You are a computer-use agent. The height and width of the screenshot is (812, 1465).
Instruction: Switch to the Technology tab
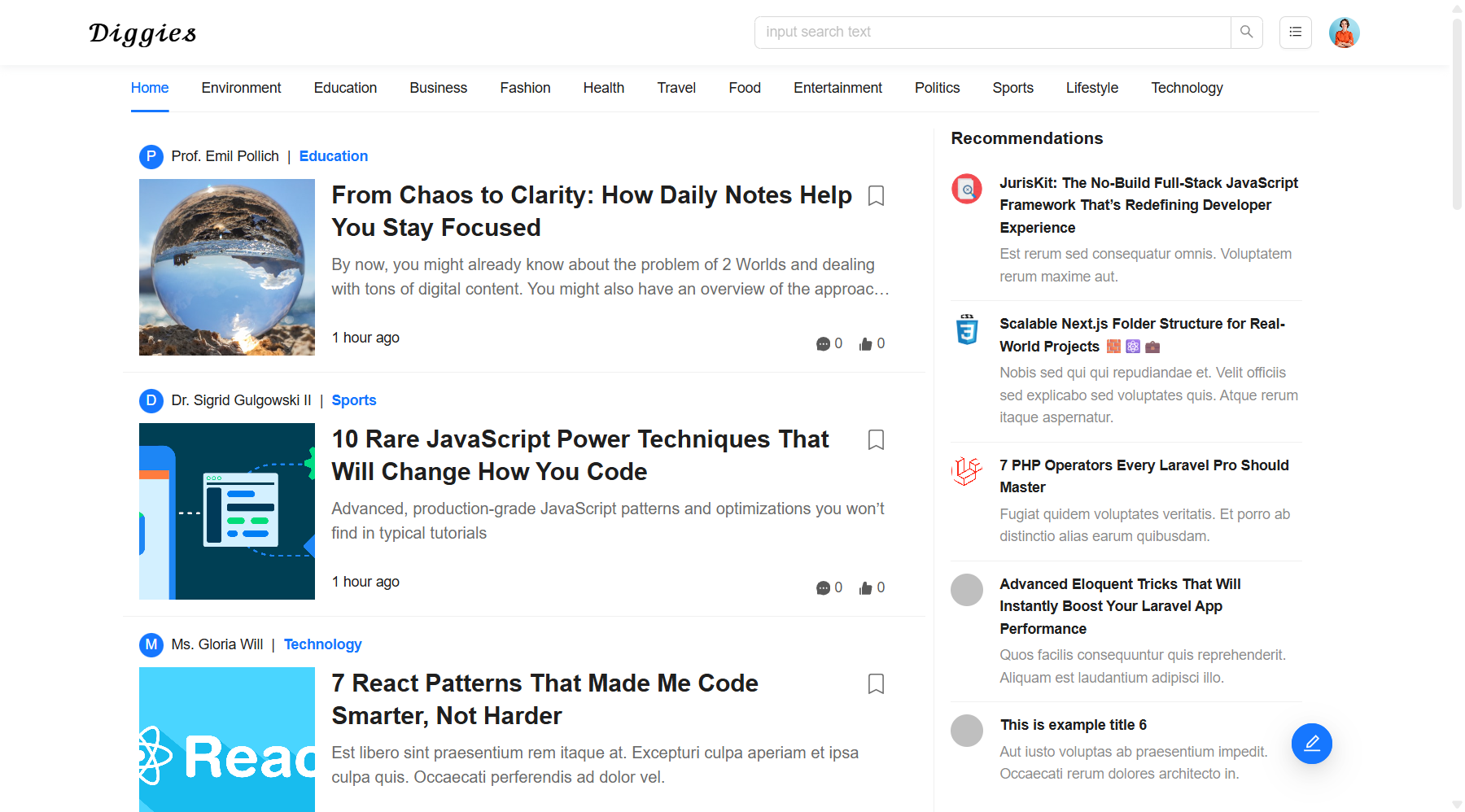pyautogui.click(x=1186, y=88)
